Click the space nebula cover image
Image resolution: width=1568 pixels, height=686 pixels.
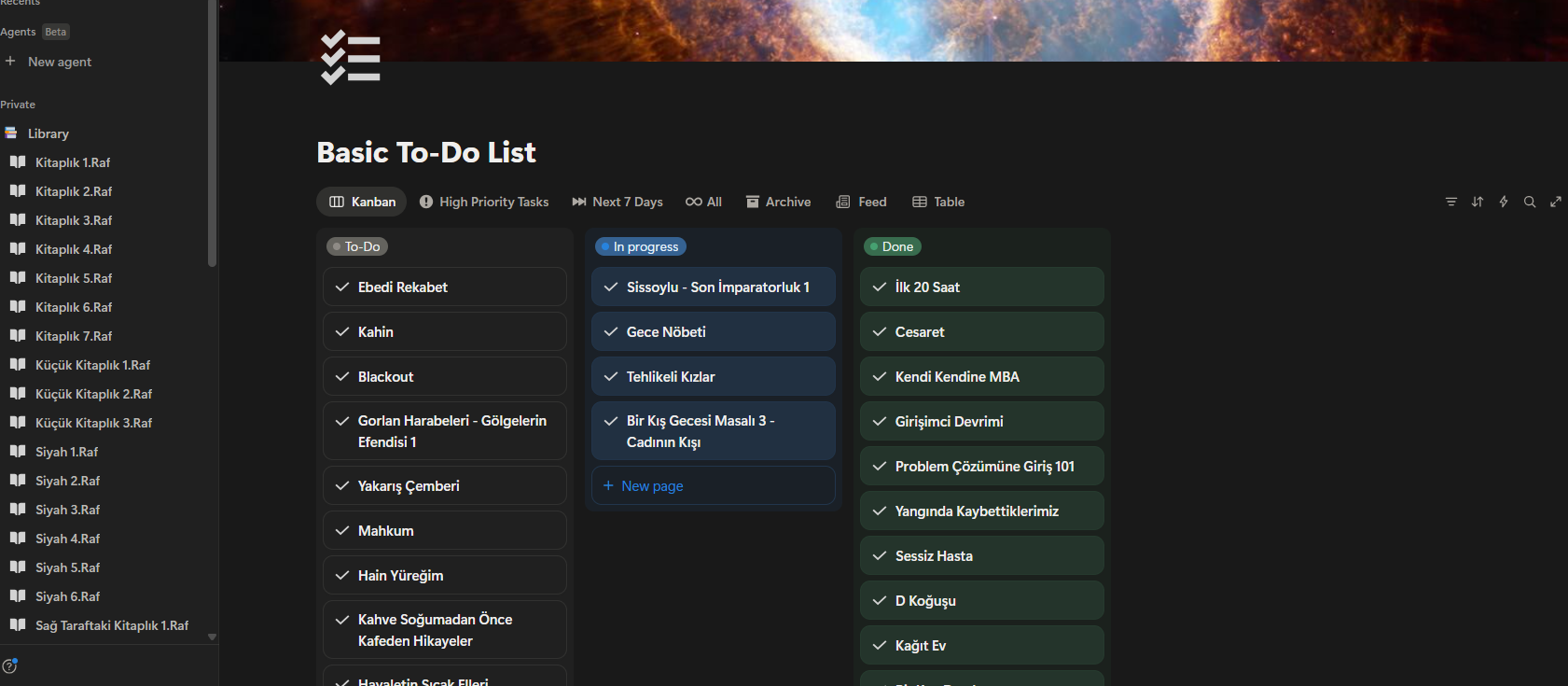coord(933,28)
